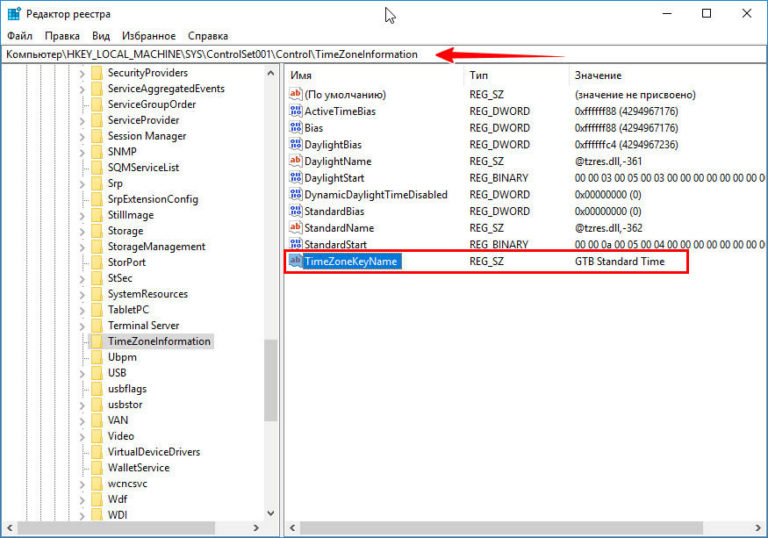Select the StorageManagement key in tree
This screenshot has width=768, height=538.
[x=156, y=246]
